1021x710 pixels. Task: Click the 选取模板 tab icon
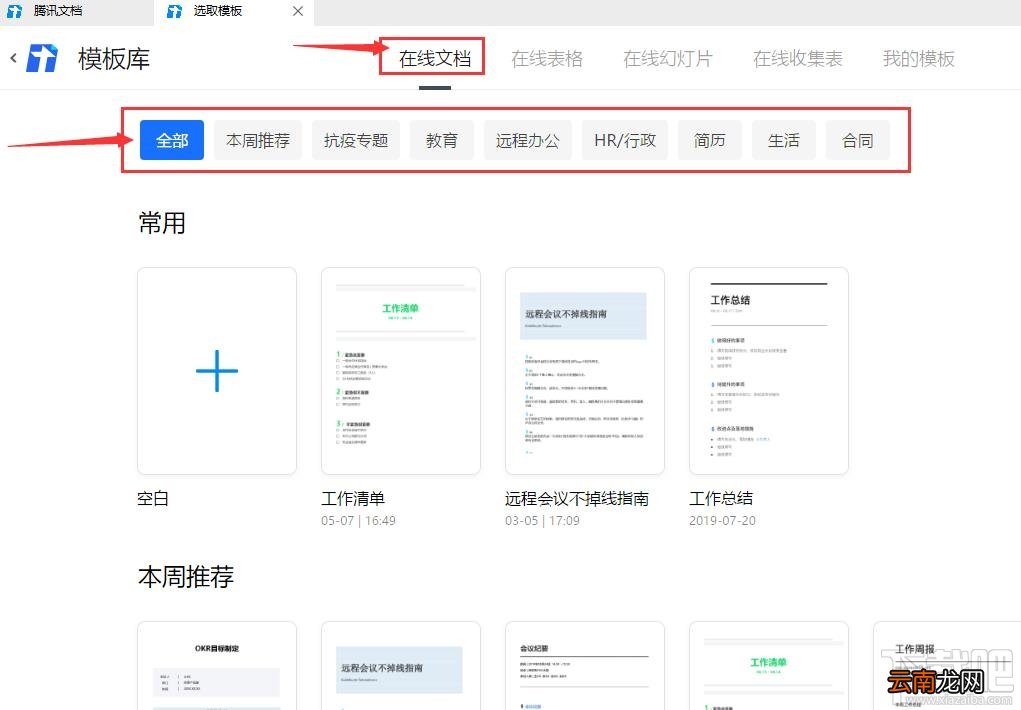(x=174, y=11)
